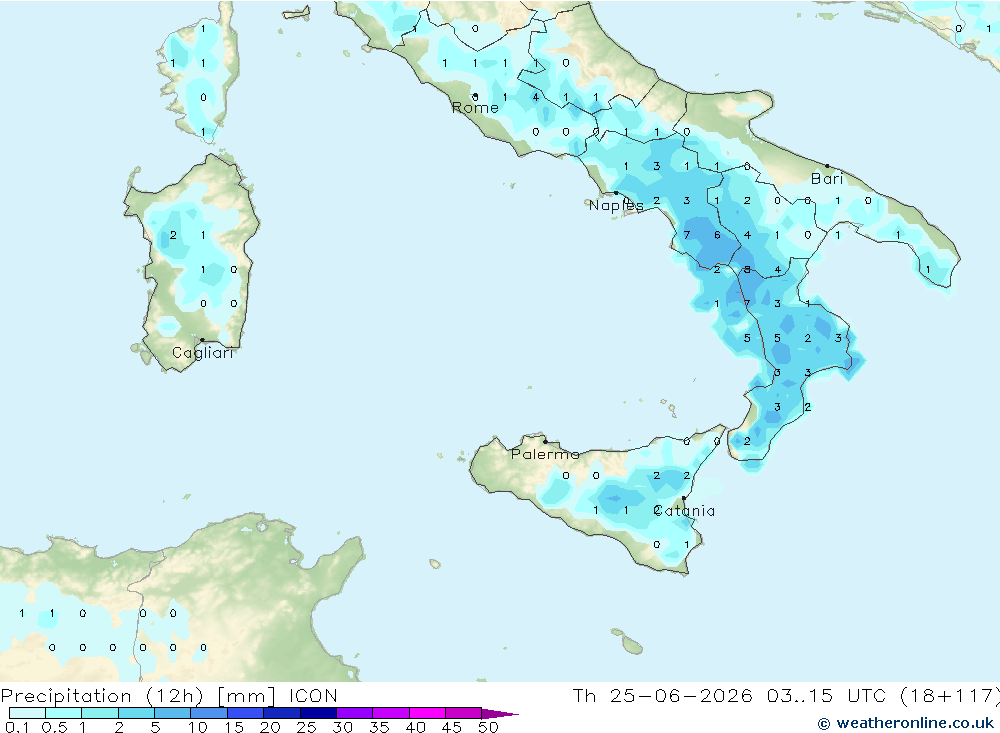This screenshot has height=733, width=1000.
Task: Click the legend label 50
Action: pyautogui.click(x=488, y=727)
